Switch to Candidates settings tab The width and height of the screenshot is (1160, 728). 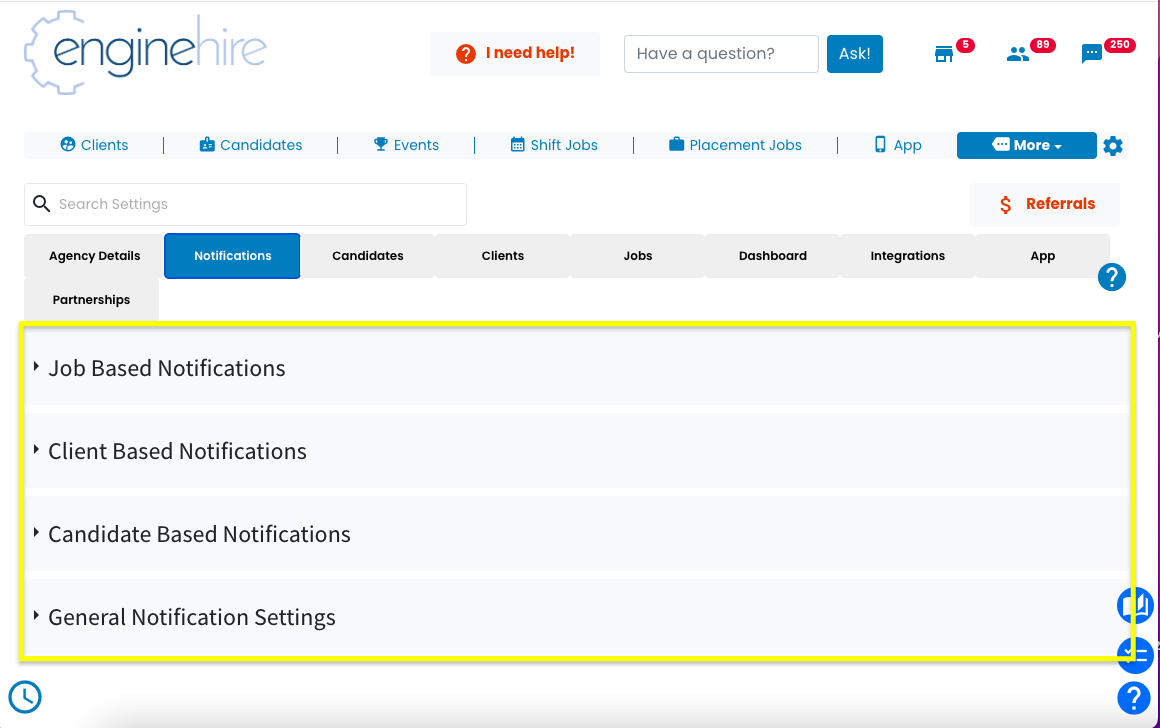(368, 256)
